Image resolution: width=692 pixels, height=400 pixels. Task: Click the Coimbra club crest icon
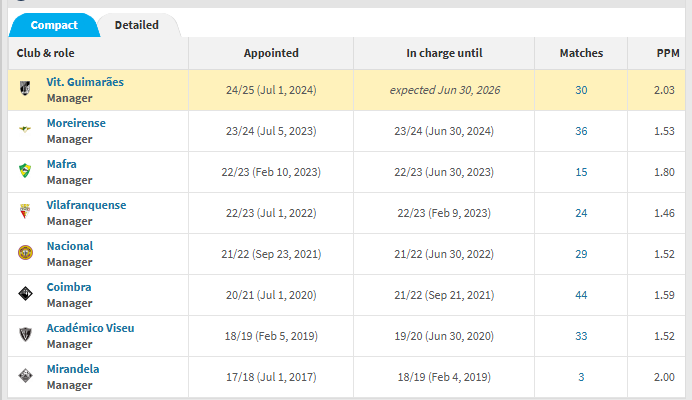[x=25, y=293]
